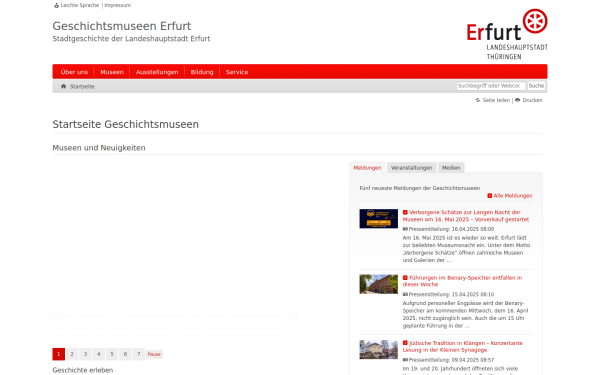This screenshot has width=600, height=375.
Task: Click the text Pressemitteilung: 15.04.2025 08:10
Action: coord(451,295)
